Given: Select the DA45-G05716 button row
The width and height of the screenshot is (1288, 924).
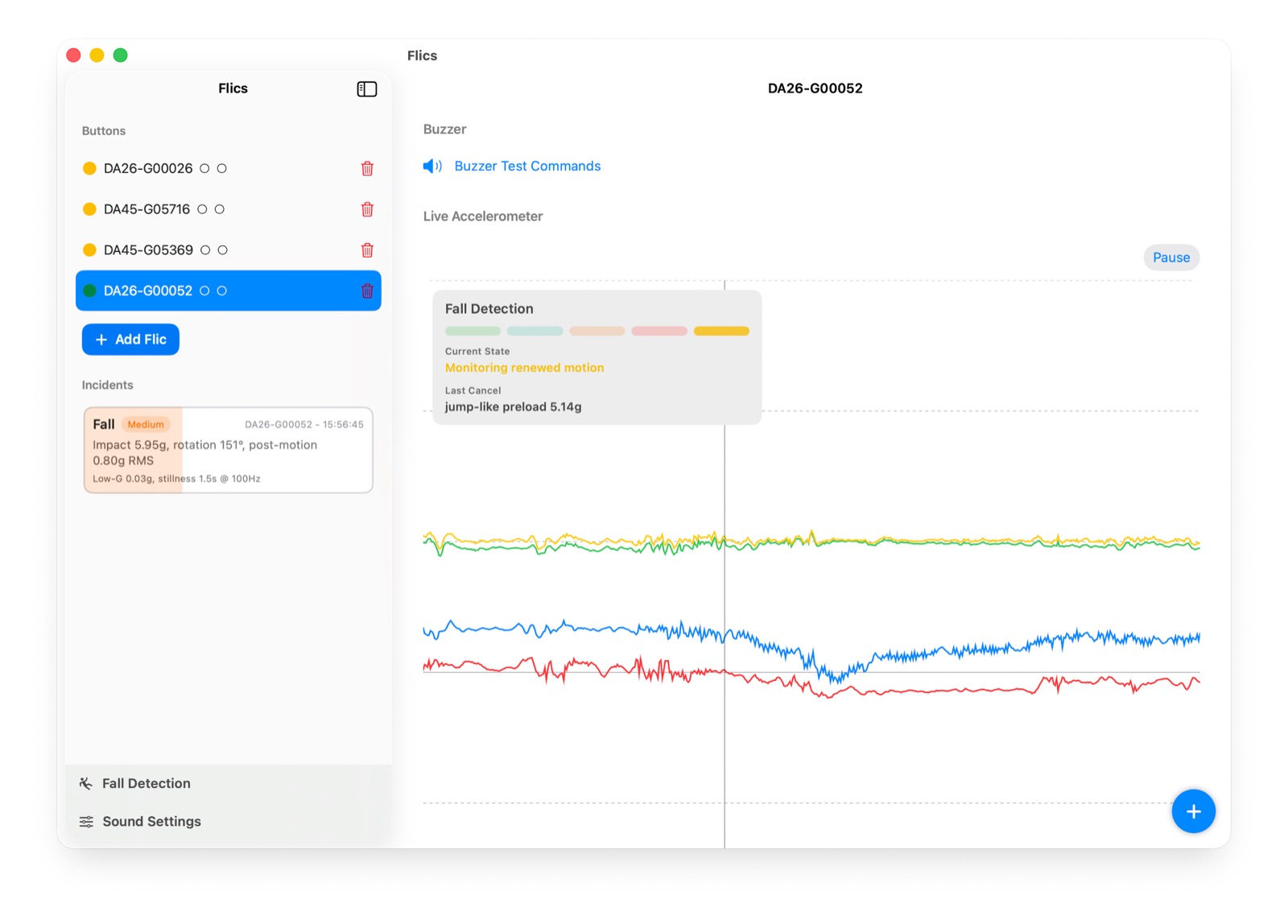Looking at the screenshot, I should pos(229,209).
